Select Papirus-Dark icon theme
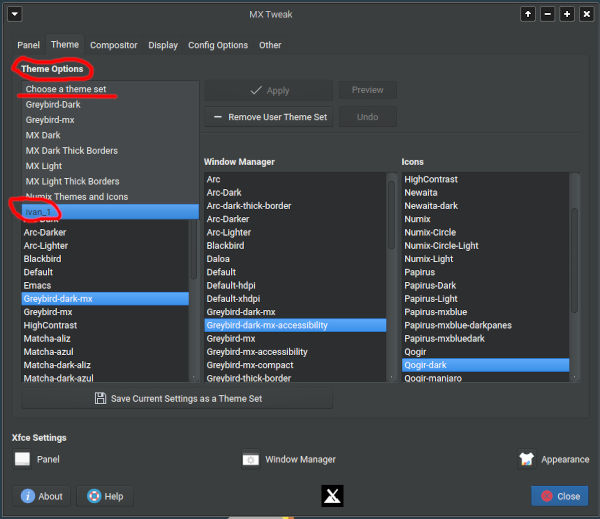This screenshot has height=519, width=600. [x=486, y=285]
